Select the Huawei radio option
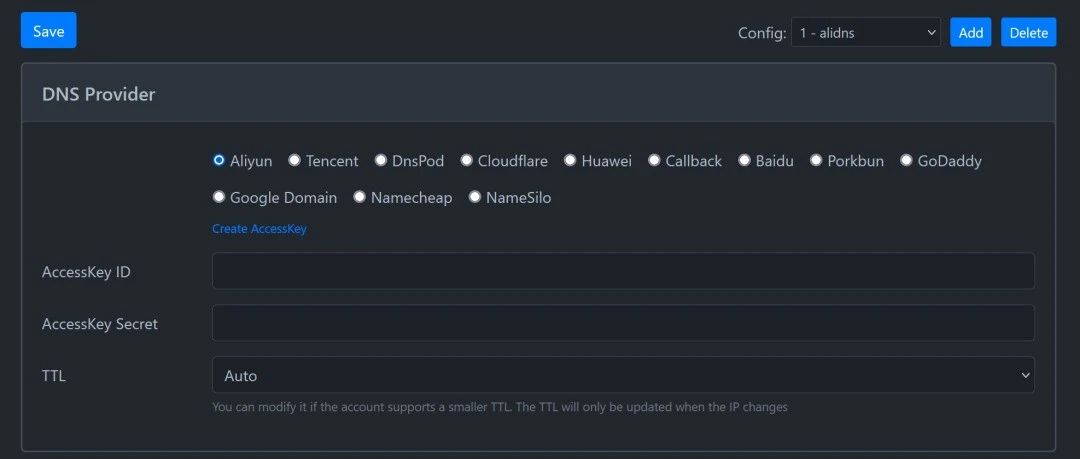1080x459 pixels. click(x=570, y=160)
